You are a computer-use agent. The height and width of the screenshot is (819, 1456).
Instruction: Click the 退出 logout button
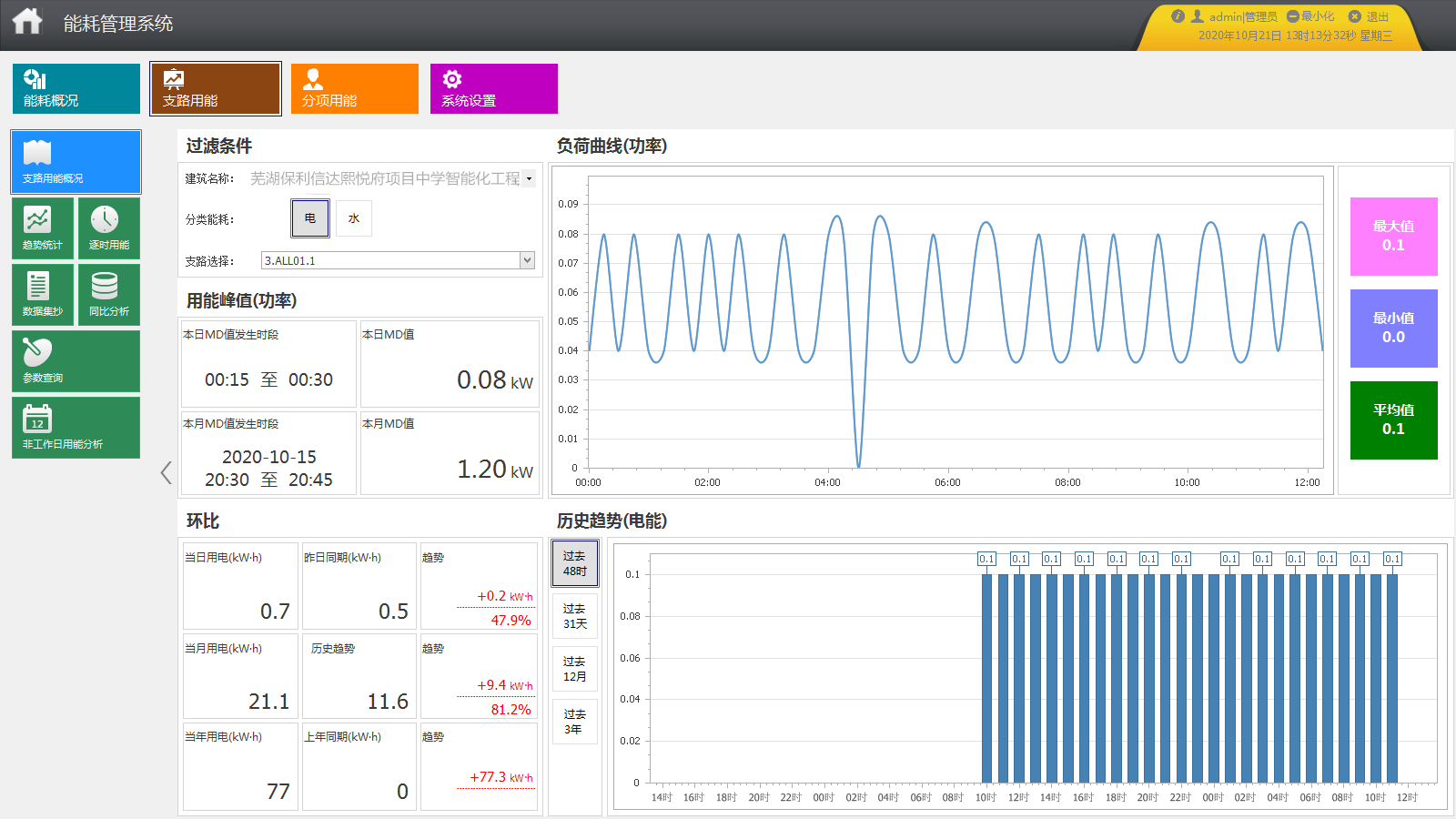point(1369,16)
